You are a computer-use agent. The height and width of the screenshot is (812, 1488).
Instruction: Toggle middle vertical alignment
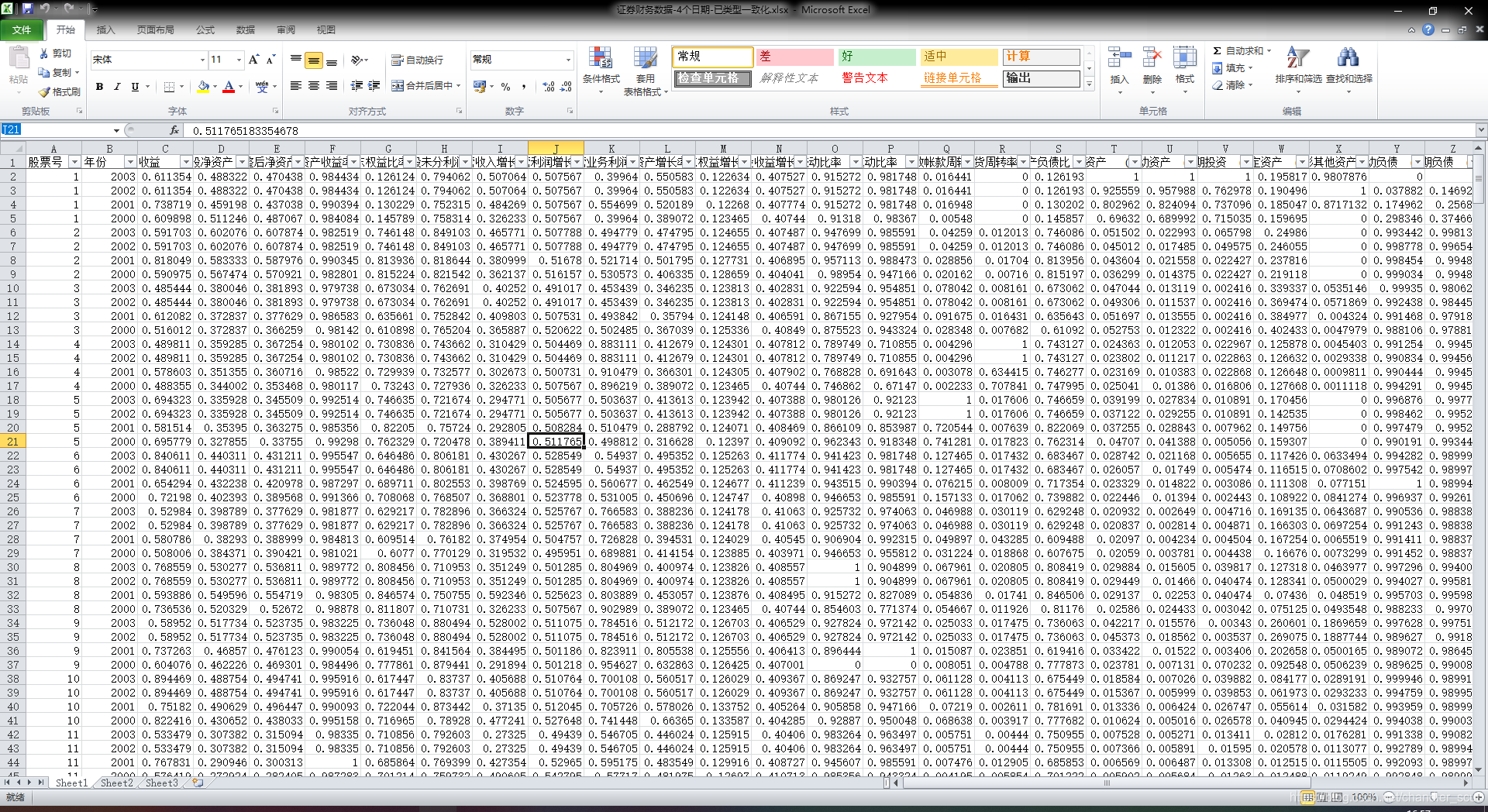click(314, 60)
